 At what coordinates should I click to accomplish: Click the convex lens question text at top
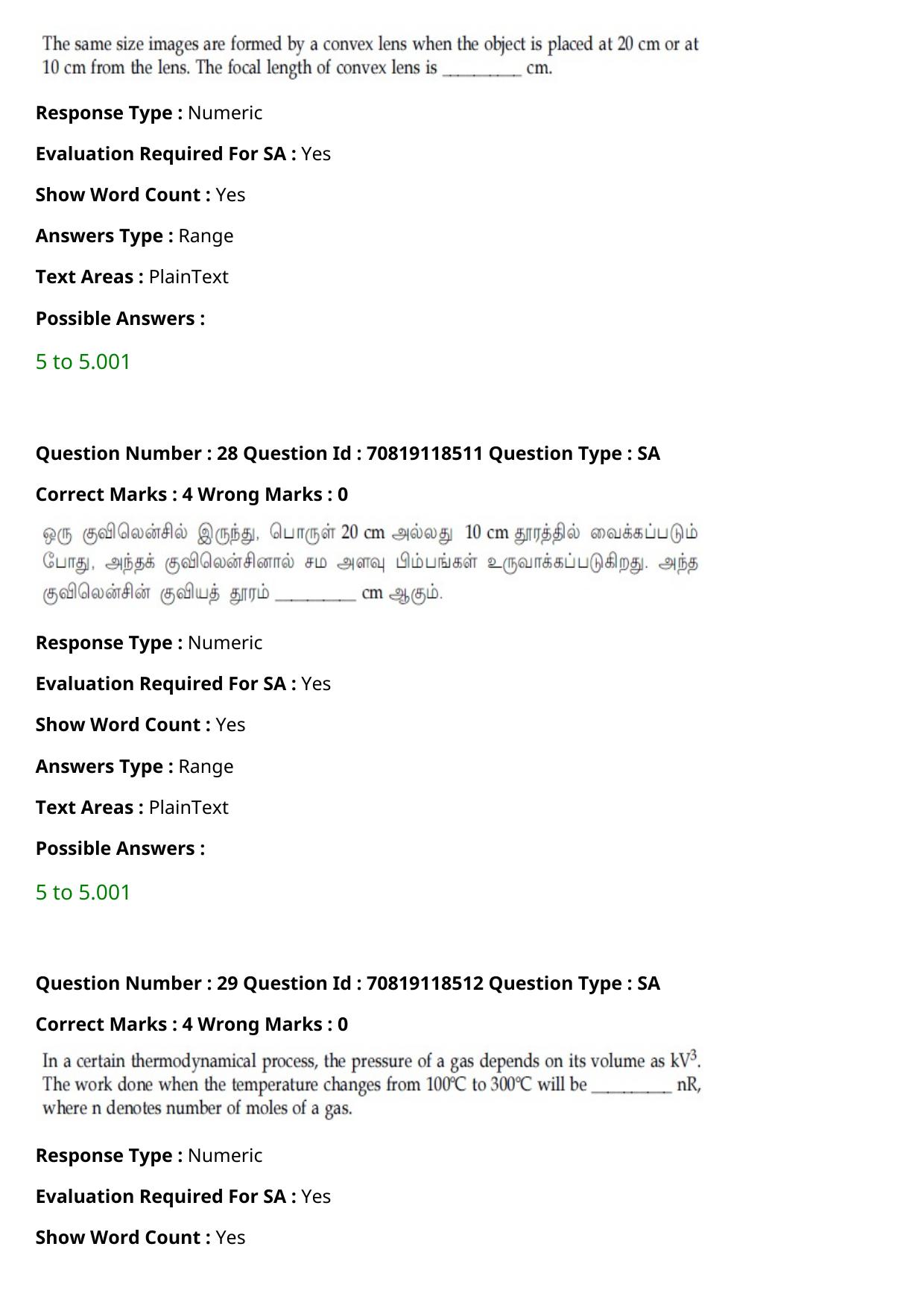click(370, 56)
